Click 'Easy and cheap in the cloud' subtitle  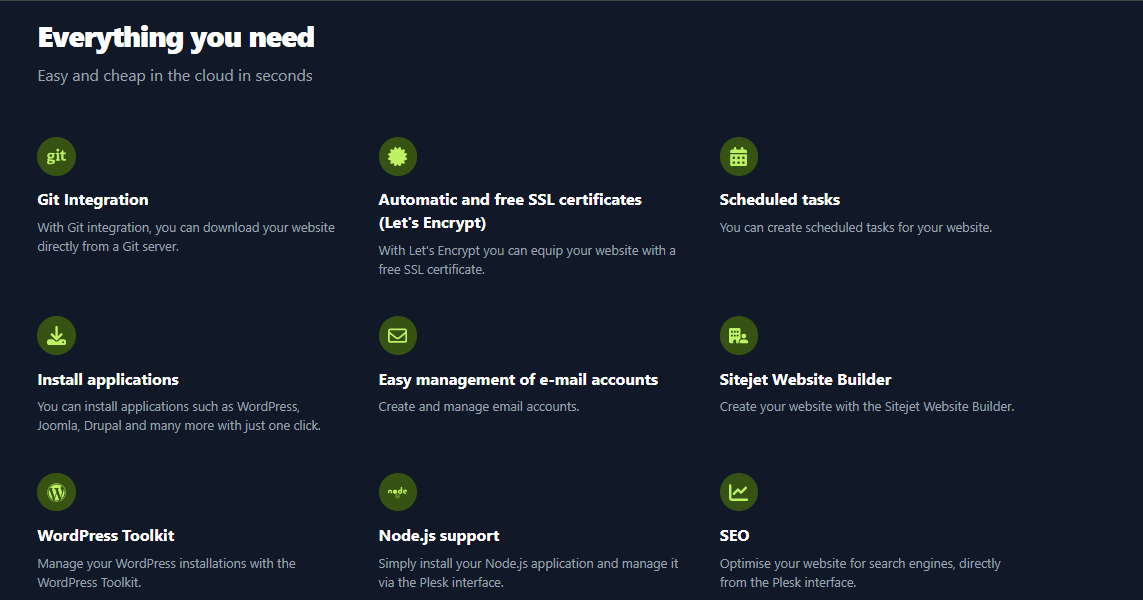coord(175,76)
